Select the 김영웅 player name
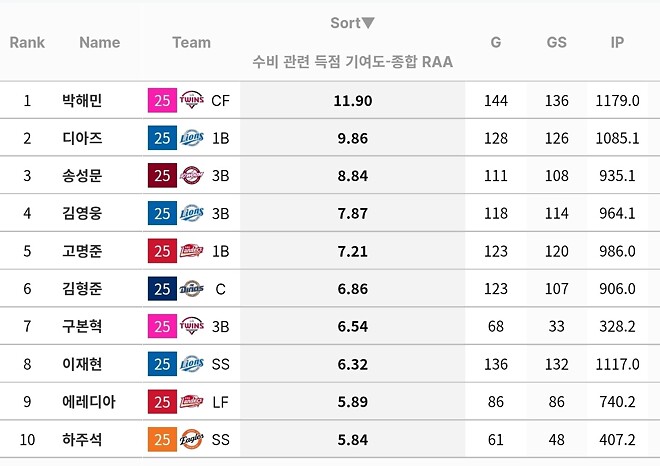Image resolution: width=660 pixels, height=466 pixels. 82,213
